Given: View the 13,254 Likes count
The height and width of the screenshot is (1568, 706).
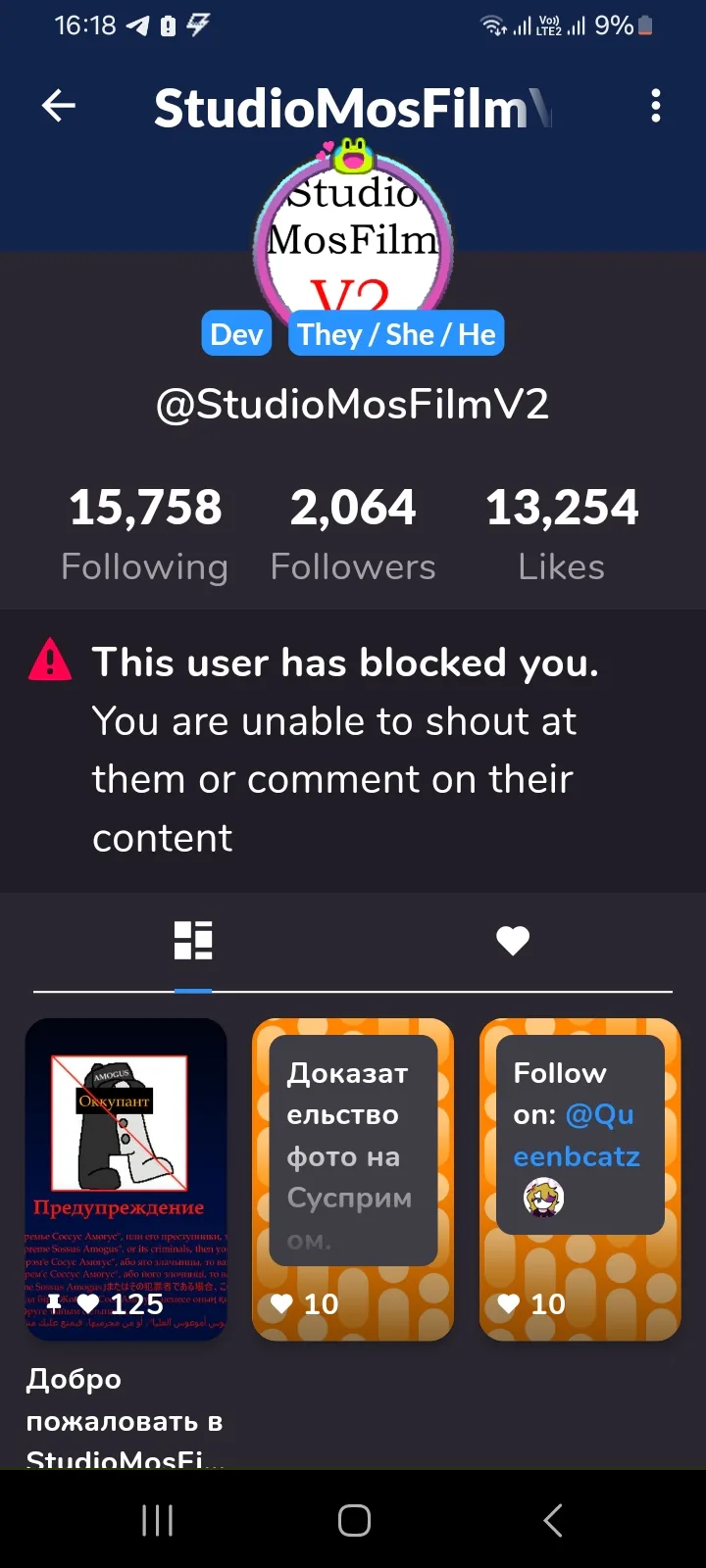Looking at the screenshot, I should (562, 534).
